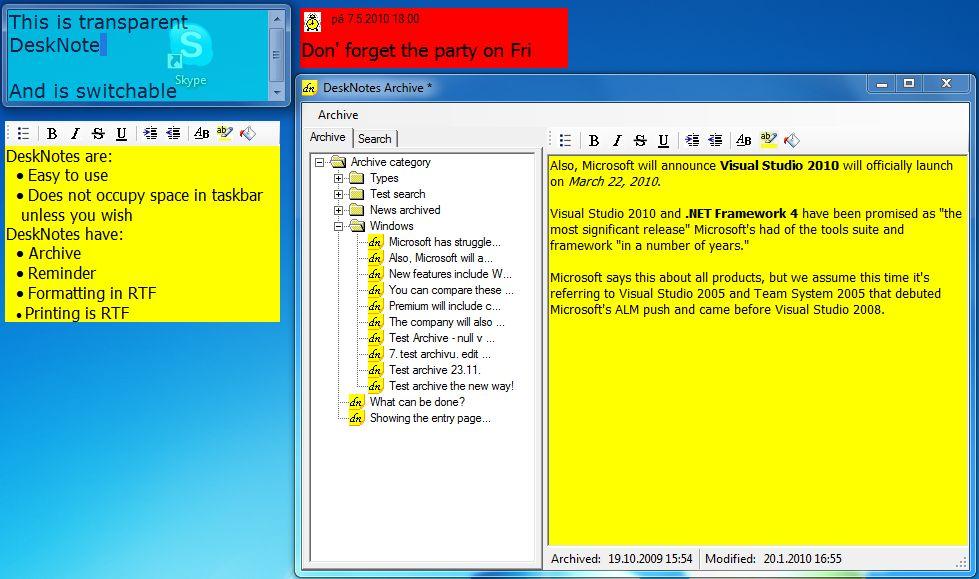Open the note 'You can compare these ...'
Viewport: 979px width, 579px height.
point(451,290)
